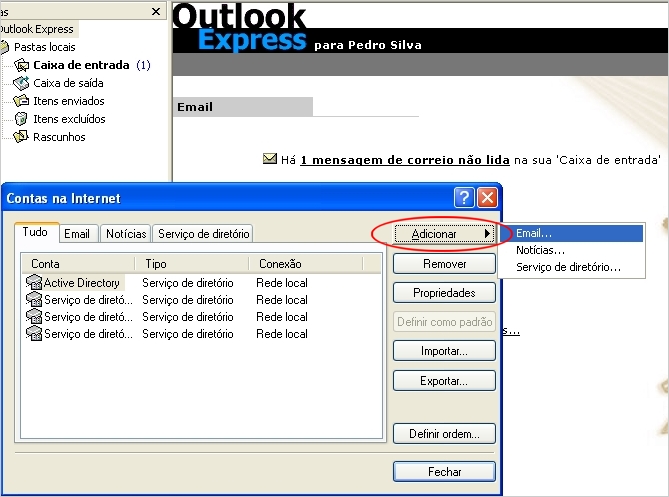Close the pane with the X button

point(156,11)
